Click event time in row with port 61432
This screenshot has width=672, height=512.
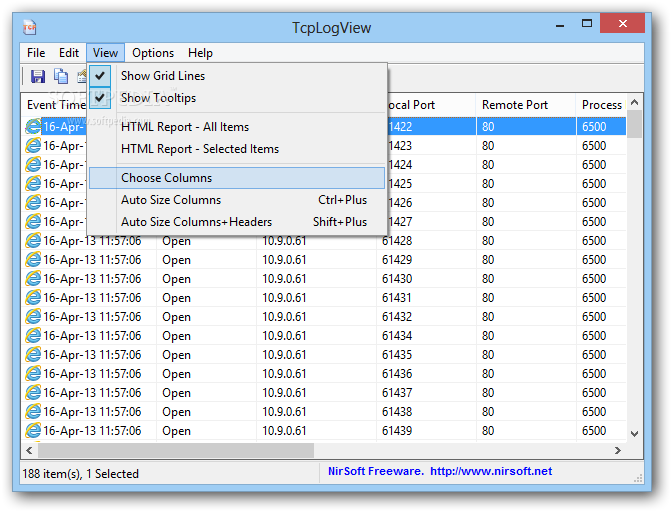[x=92, y=317]
